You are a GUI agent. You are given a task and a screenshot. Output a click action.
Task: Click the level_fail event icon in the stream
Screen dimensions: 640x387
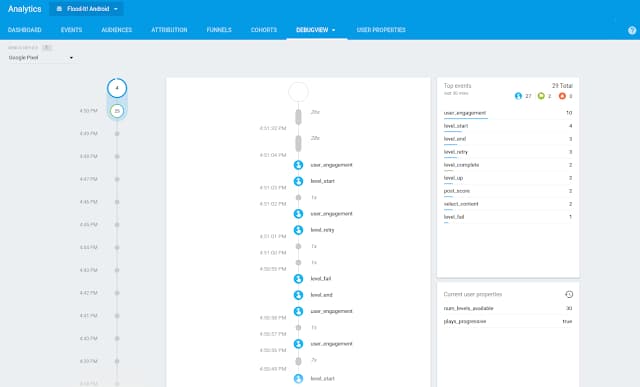[x=298, y=278]
